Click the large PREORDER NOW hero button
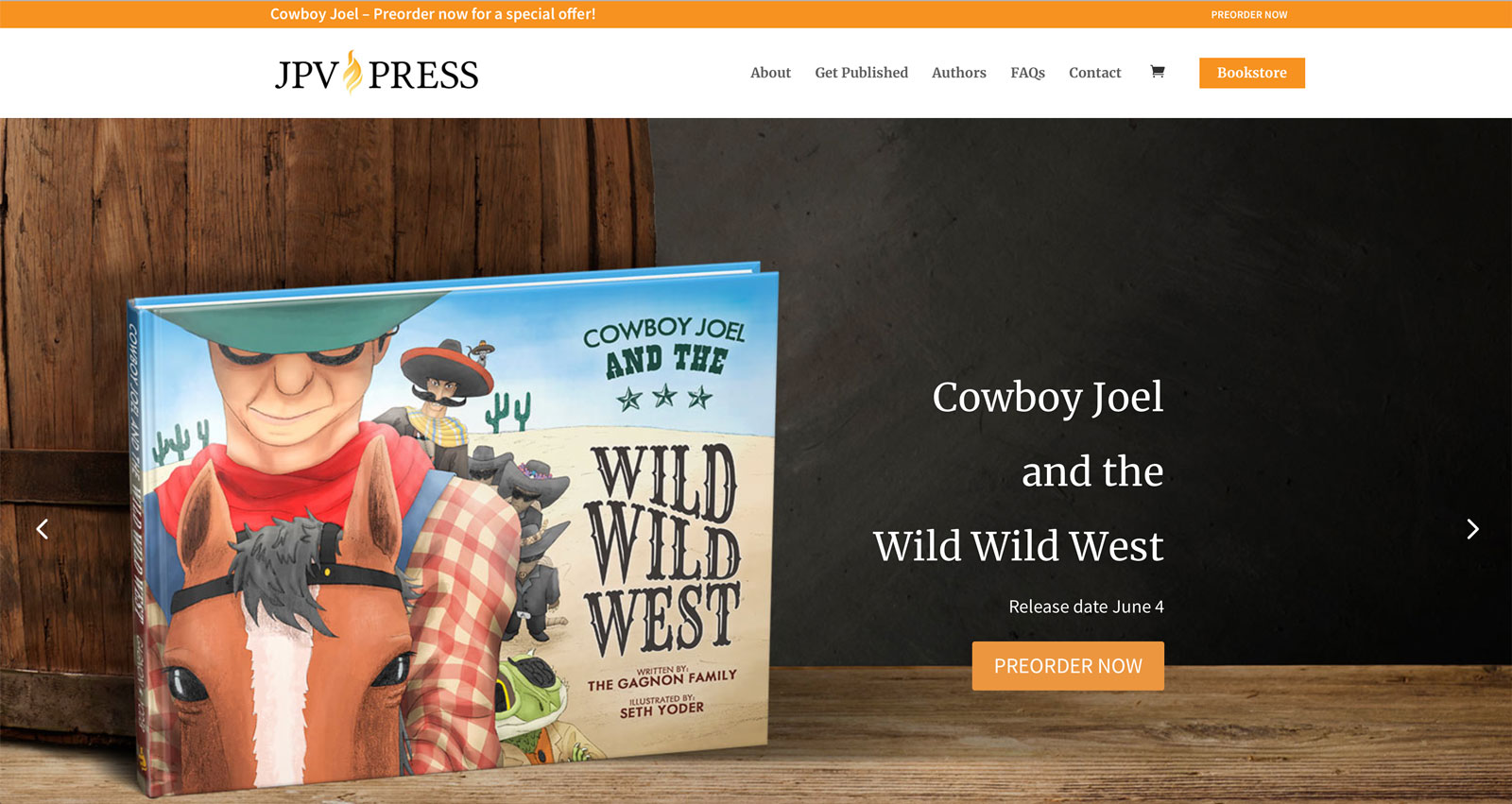1512x804 pixels. (x=1068, y=666)
